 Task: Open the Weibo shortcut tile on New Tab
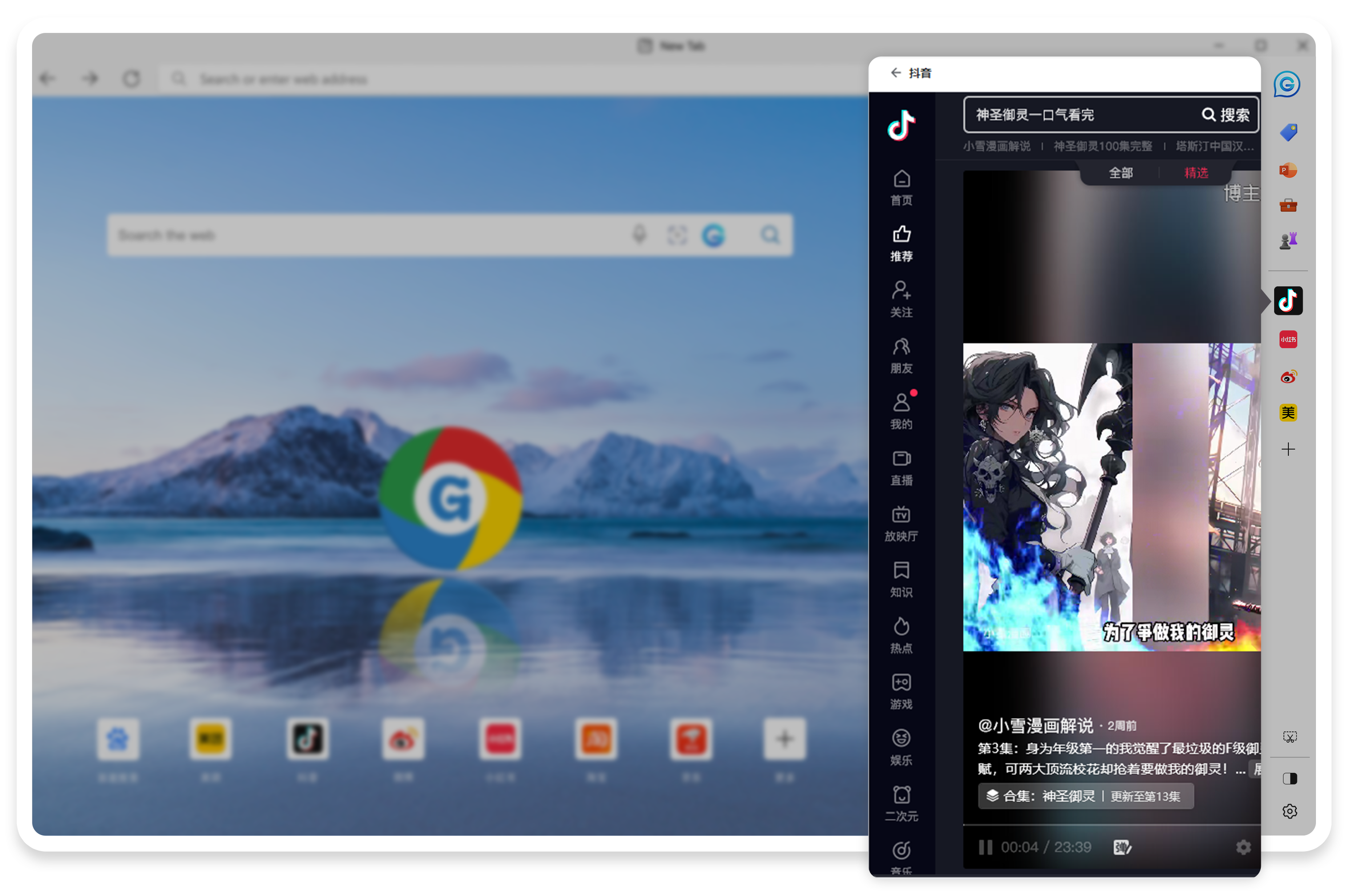tap(403, 739)
